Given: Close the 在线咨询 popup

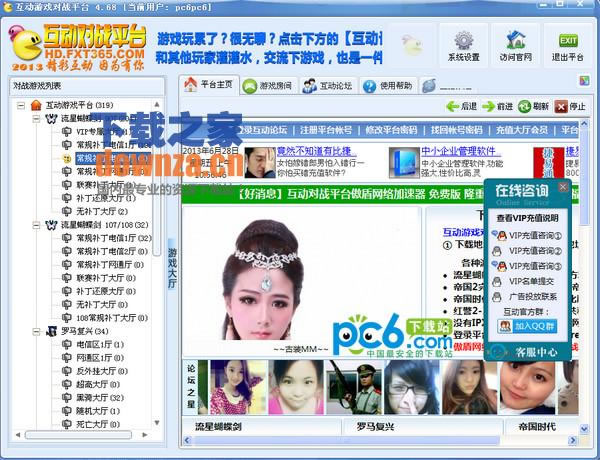Looking at the screenshot, I should (563, 187).
